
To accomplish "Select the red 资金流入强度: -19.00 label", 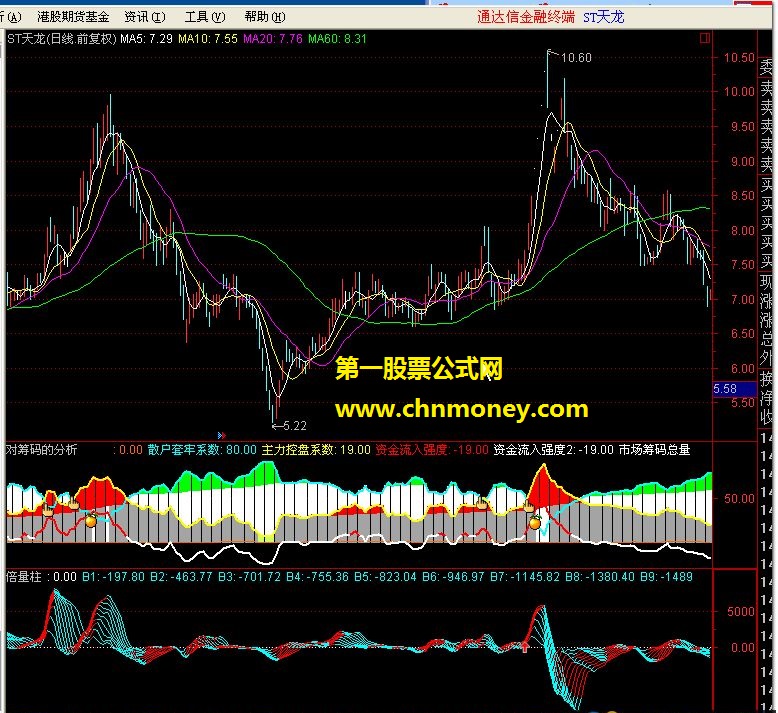I will (432, 450).
